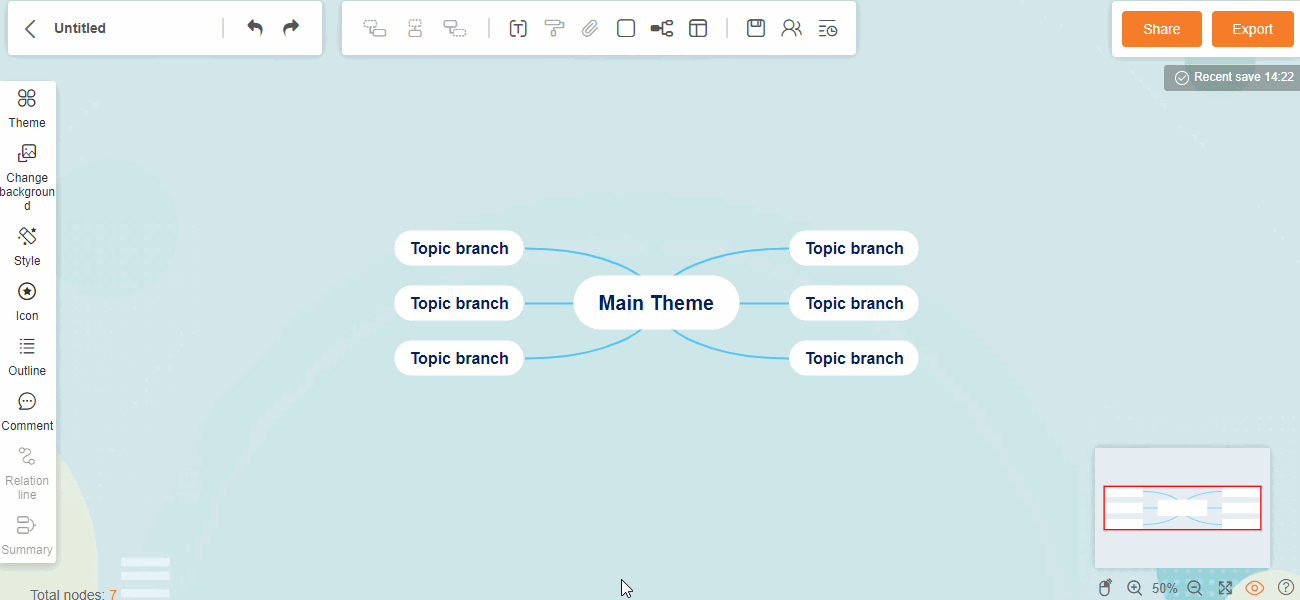Click the 50% zoom level value
This screenshot has height=600, width=1300.
tap(1164, 588)
